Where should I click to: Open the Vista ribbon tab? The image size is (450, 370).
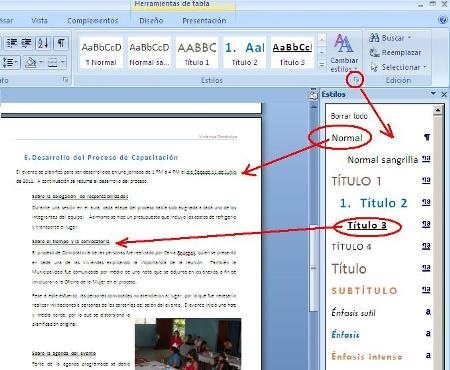coord(39,21)
